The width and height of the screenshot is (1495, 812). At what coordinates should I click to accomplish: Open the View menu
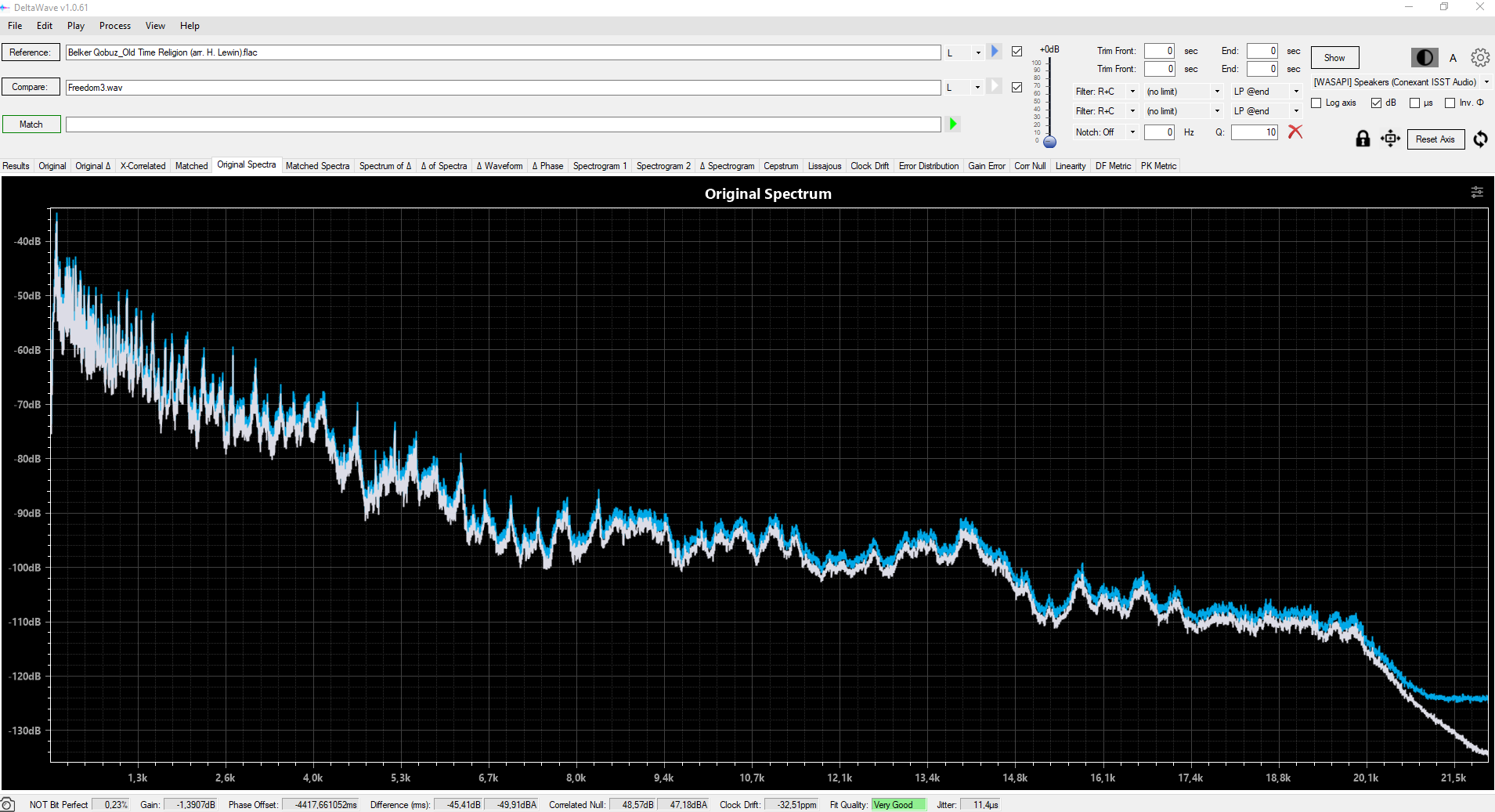coord(155,26)
